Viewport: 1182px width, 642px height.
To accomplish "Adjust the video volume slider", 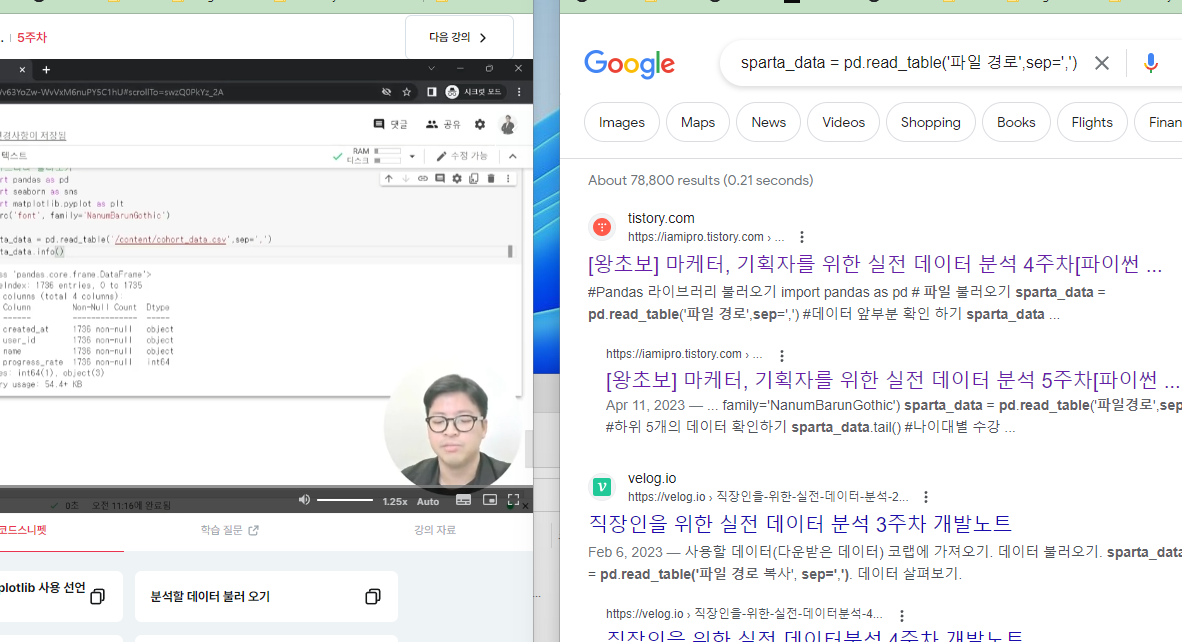I will [344, 500].
